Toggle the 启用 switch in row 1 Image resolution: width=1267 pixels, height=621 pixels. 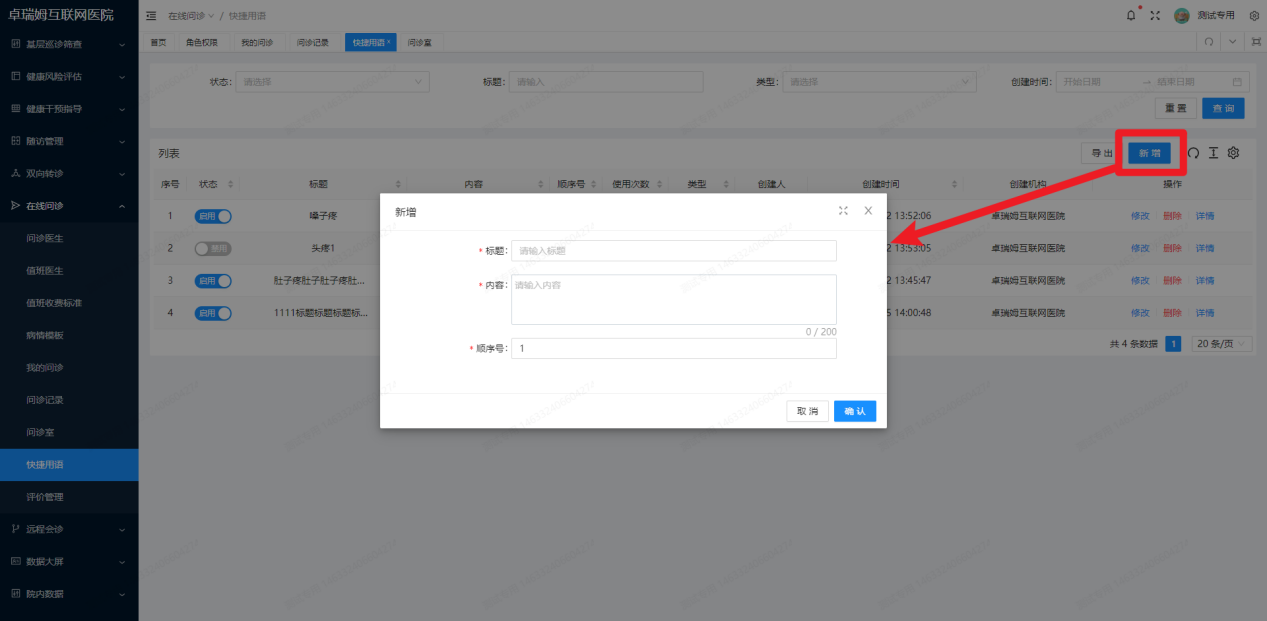click(x=213, y=216)
